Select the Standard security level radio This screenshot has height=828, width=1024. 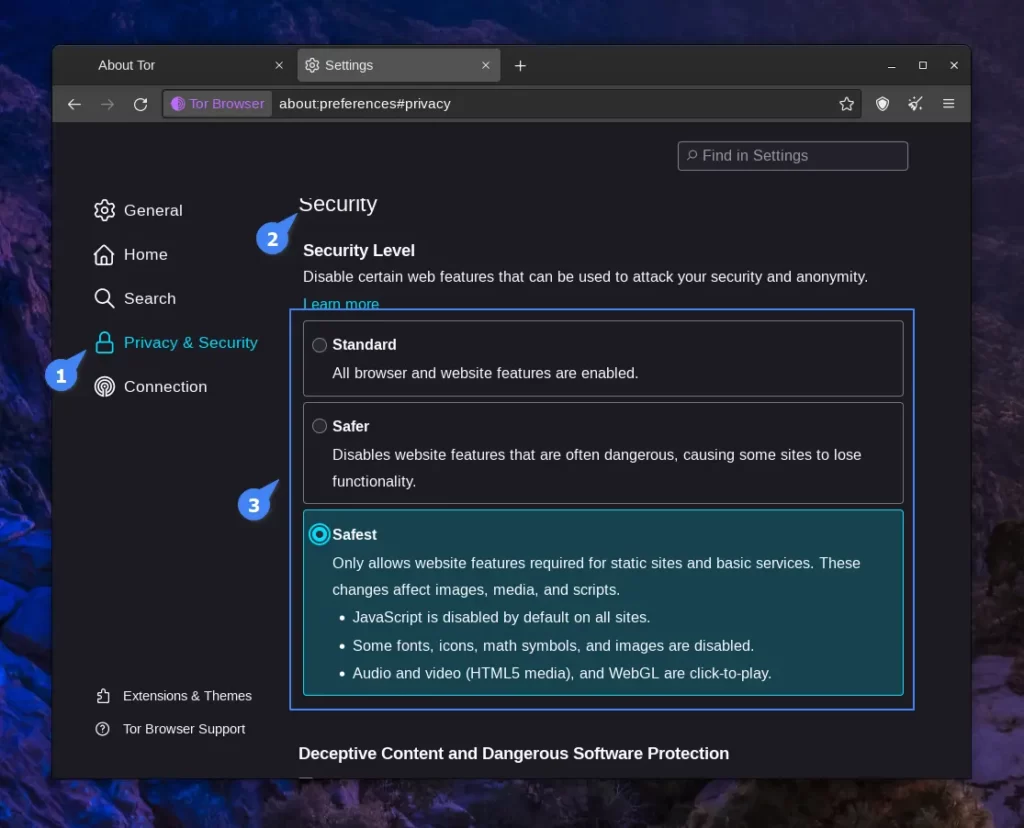tap(319, 345)
